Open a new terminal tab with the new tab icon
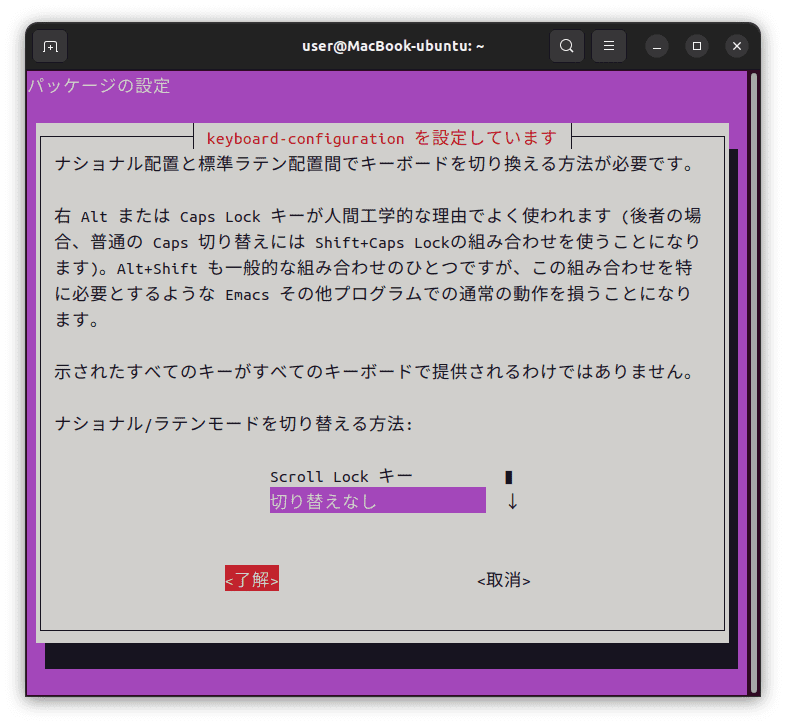The image size is (786, 725). pyautogui.click(x=50, y=46)
